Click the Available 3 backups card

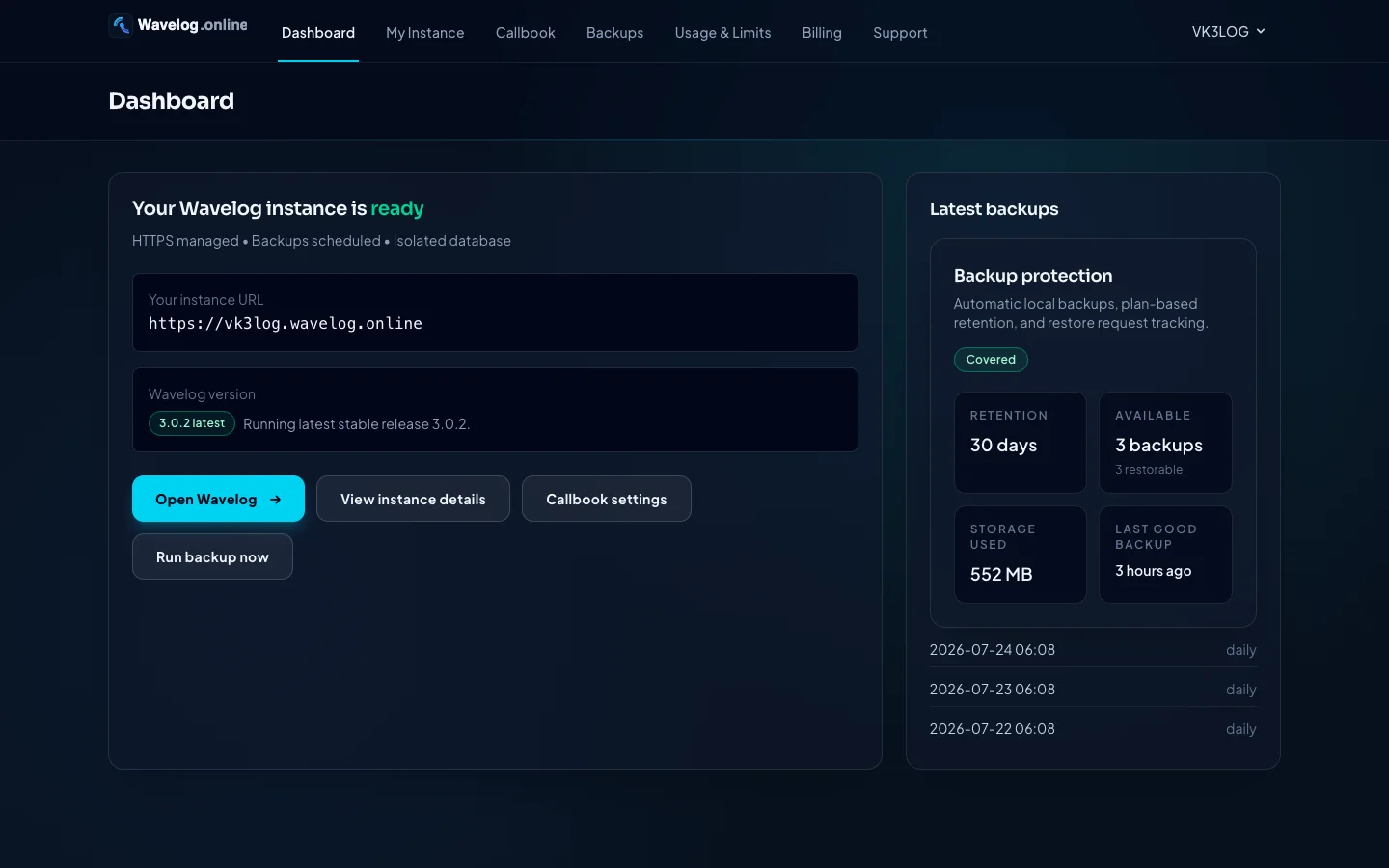[x=1165, y=443]
